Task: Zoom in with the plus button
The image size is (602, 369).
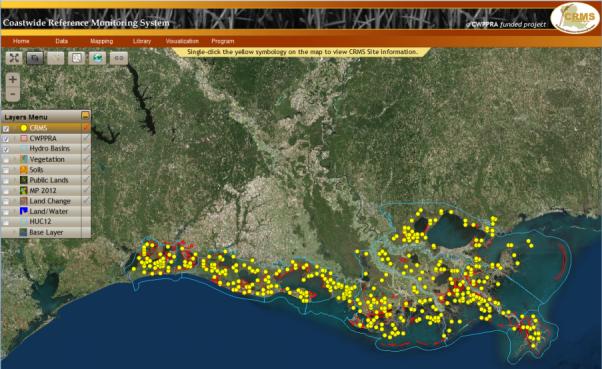Action: 13,79
